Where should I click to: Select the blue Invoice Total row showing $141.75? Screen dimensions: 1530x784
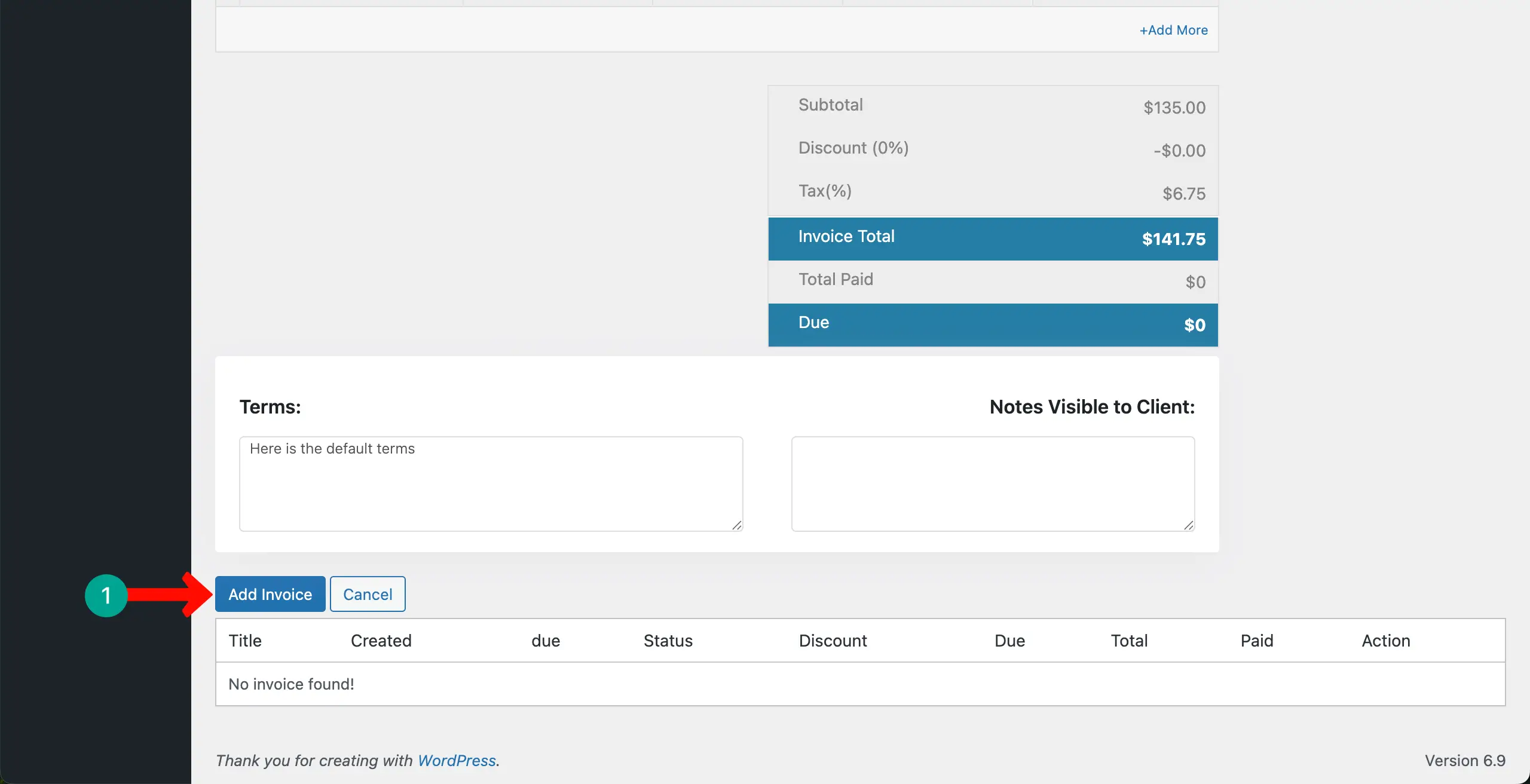[x=992, y=238]
